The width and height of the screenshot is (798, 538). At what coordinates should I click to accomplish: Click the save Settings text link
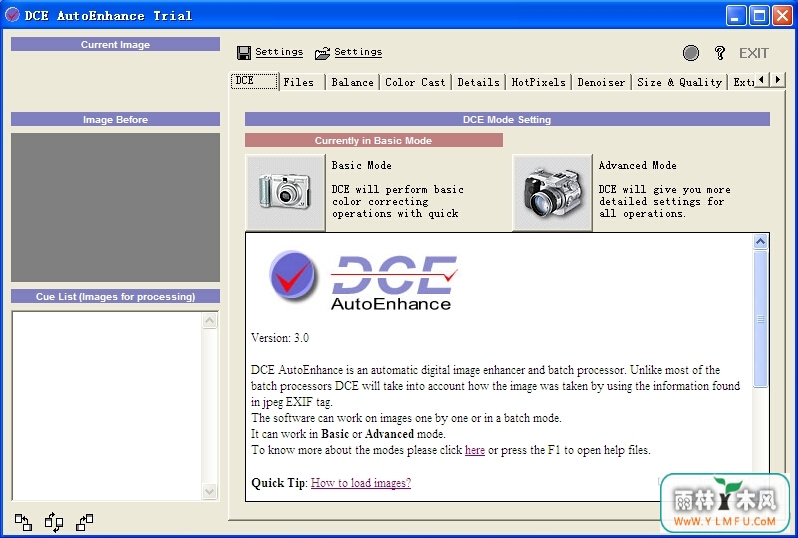tap(279, 52)
